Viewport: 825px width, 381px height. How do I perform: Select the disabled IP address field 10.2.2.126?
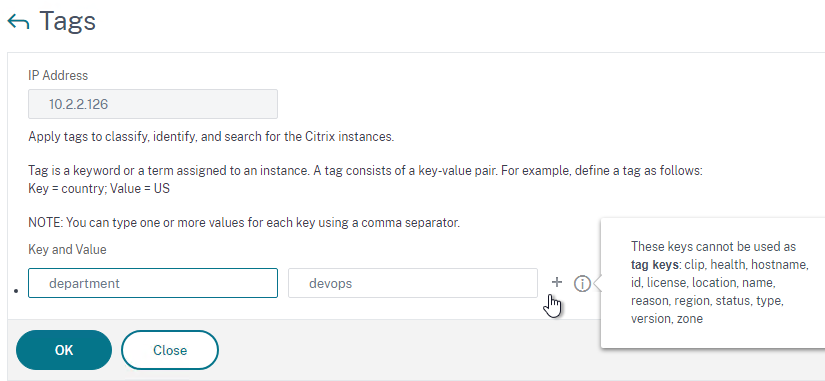pos(153,104)
